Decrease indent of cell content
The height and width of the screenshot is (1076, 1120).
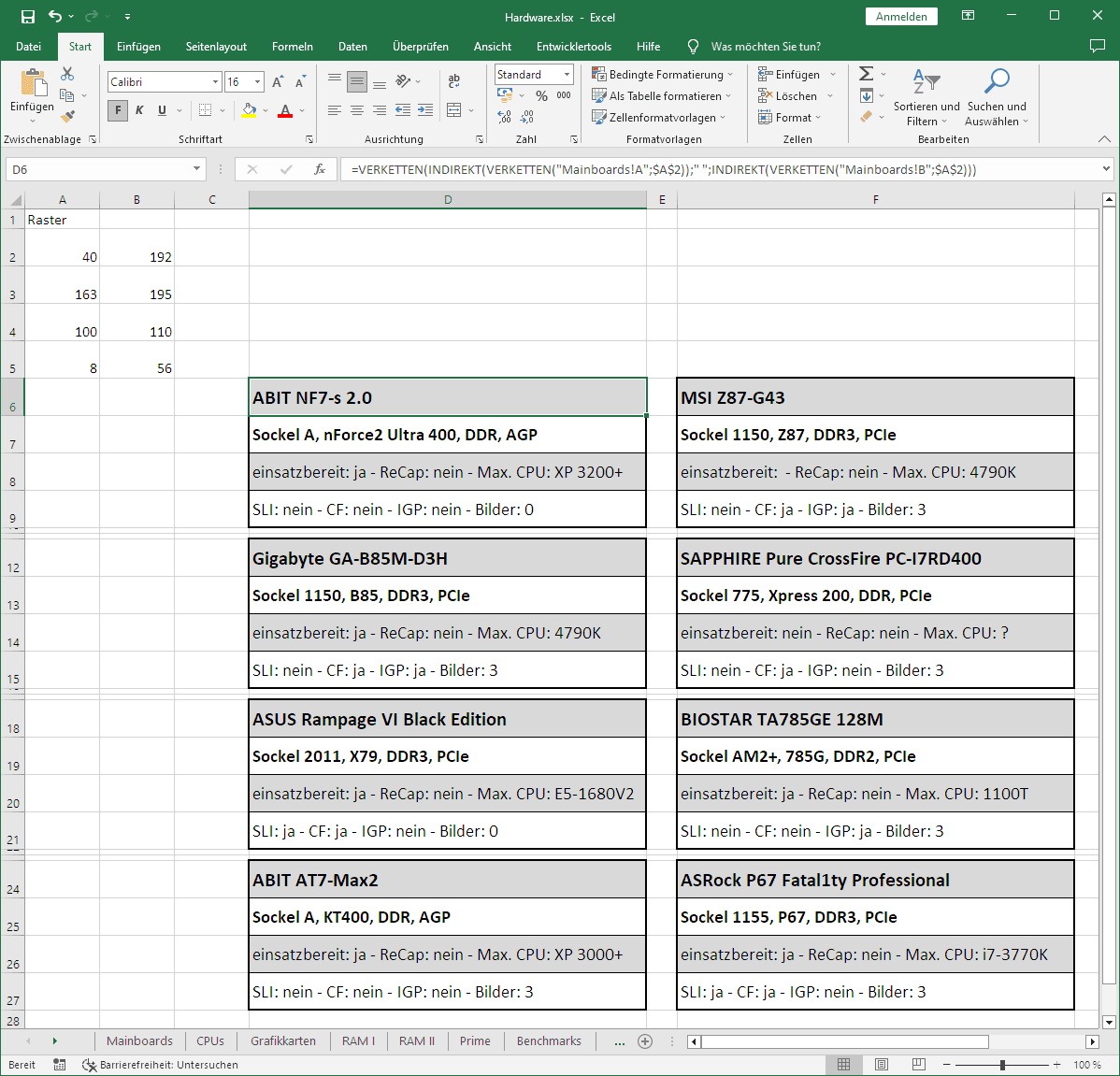click(x=403, y=110)
